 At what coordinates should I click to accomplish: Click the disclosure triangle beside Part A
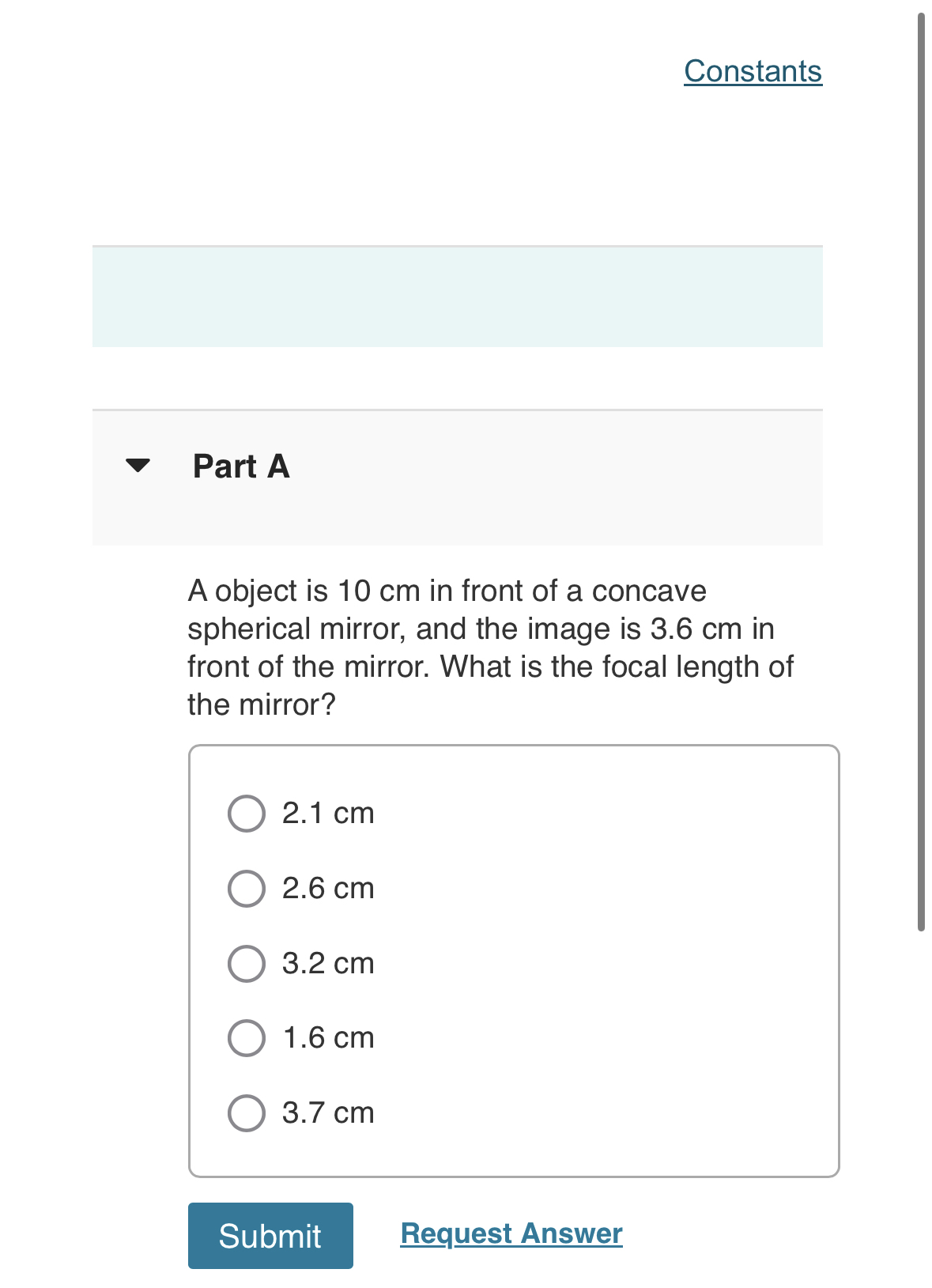(136, 466)
